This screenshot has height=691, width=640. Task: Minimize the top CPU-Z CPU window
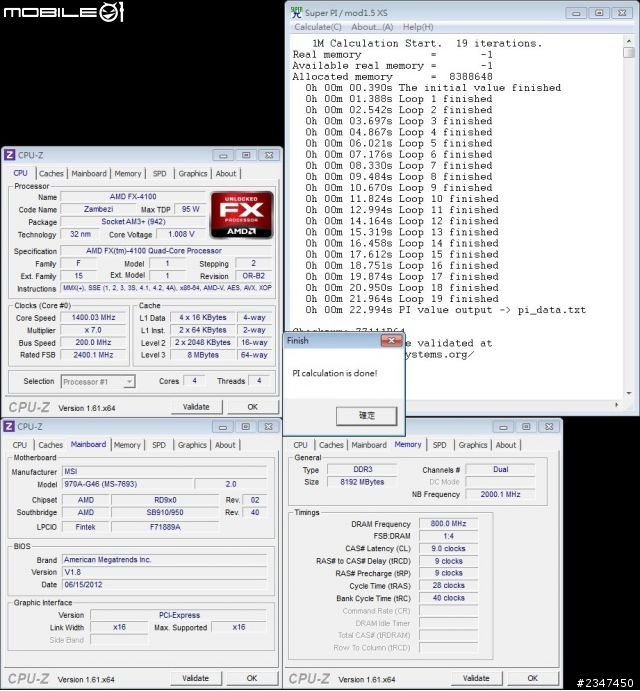point(223,155)
